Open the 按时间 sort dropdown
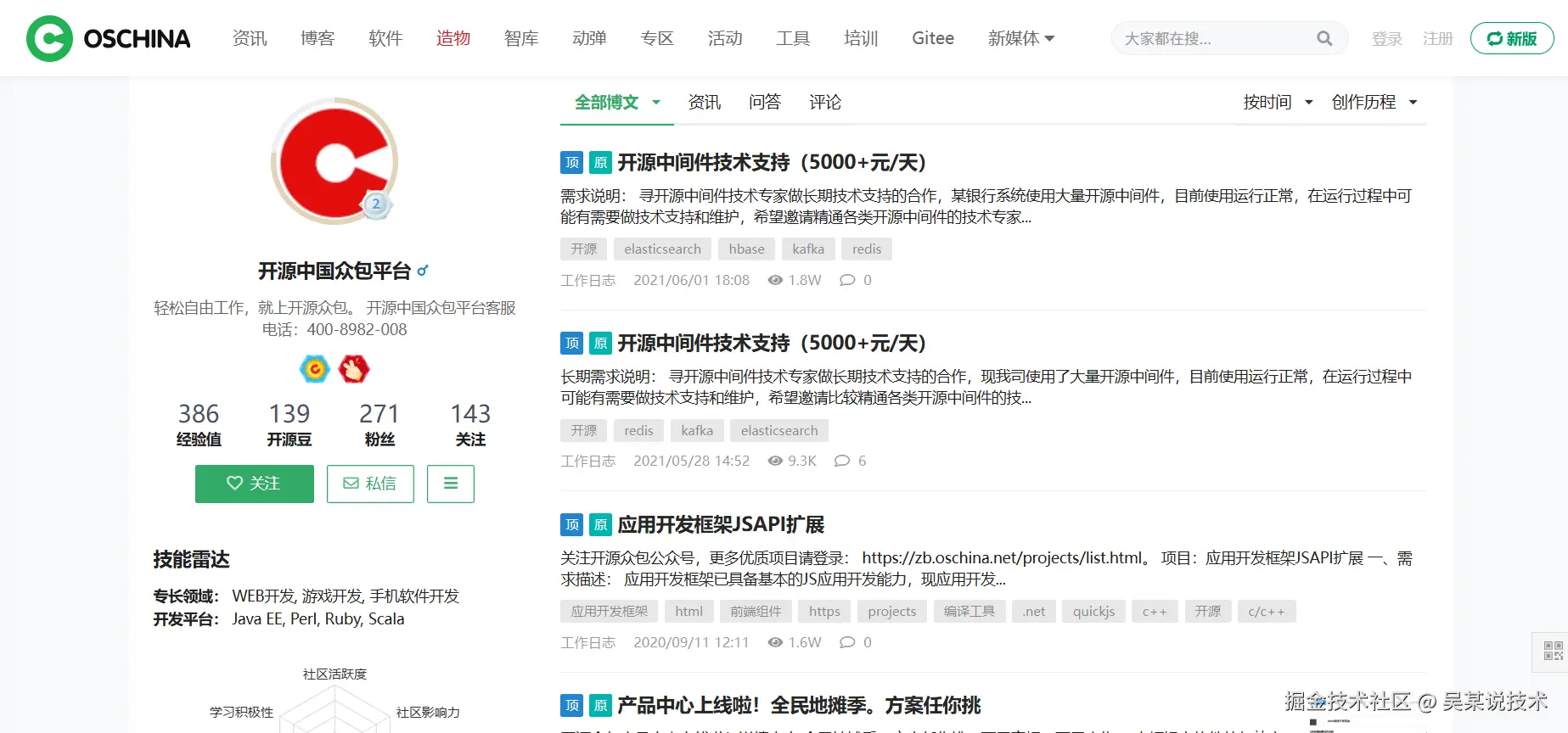Screen dimensions: 1568x733 tap(1278, 103)
